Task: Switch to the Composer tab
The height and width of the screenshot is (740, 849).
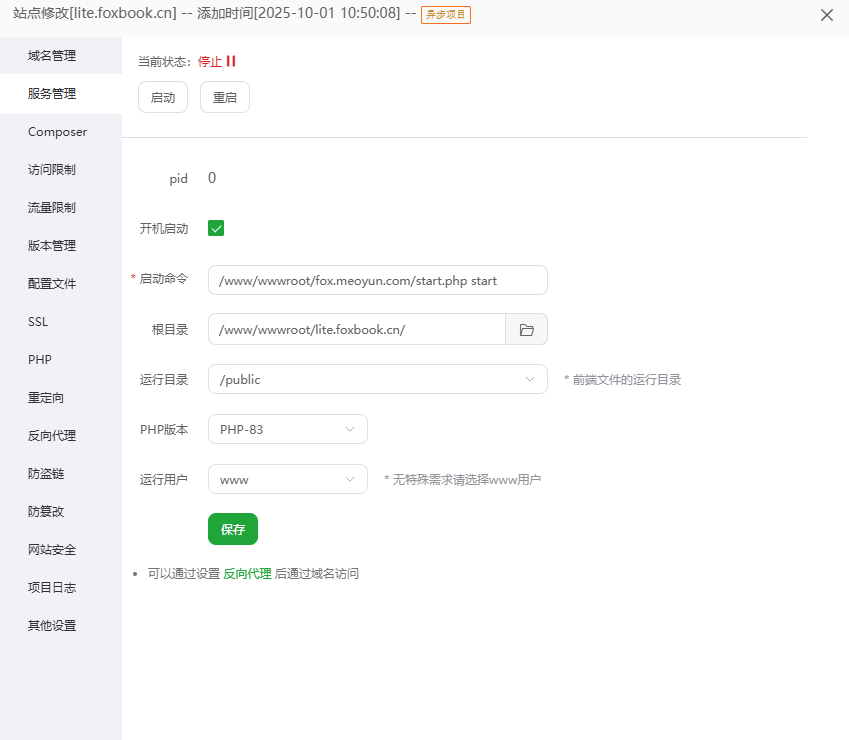Action: pyautogui.click(x=57, y=132)
